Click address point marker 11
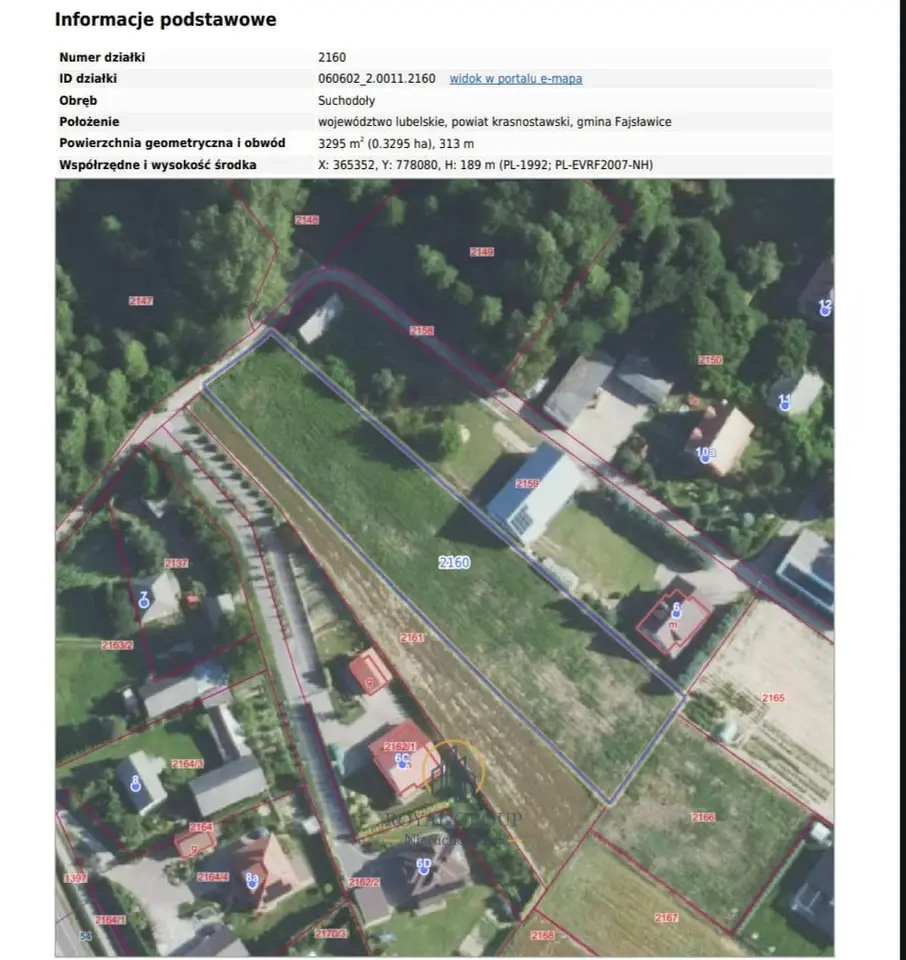 pyautogui.click(x=785, y=405)
